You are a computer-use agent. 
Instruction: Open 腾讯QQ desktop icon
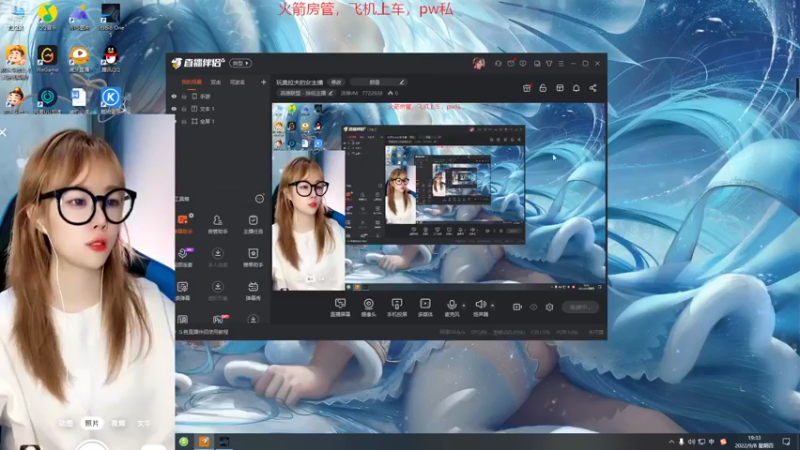pos(111,58)
